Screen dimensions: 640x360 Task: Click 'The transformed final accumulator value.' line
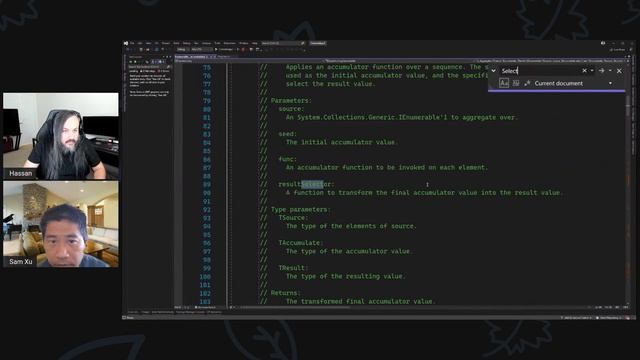(360, 301)
